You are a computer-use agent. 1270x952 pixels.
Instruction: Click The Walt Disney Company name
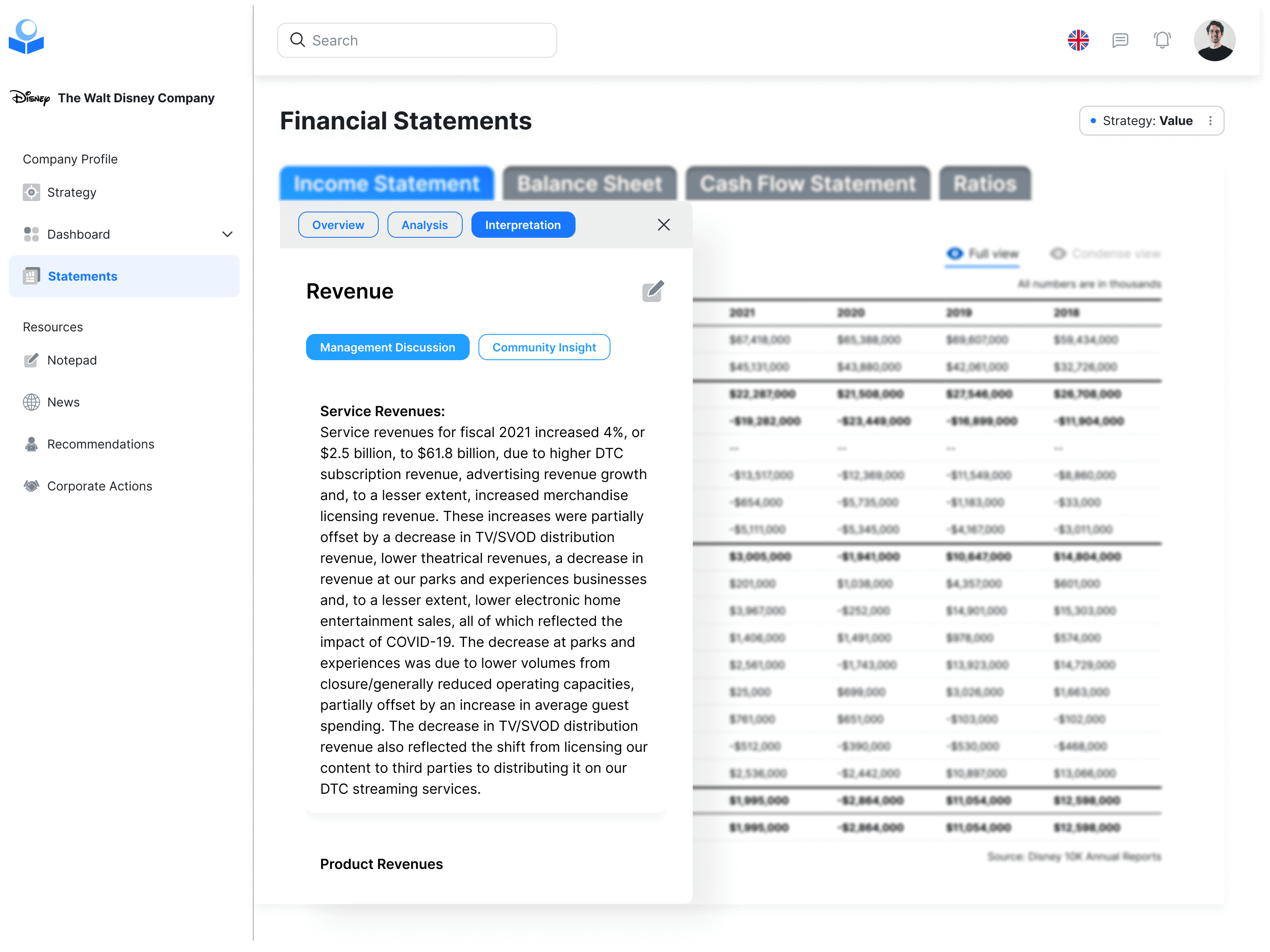(x=136, y=98)
